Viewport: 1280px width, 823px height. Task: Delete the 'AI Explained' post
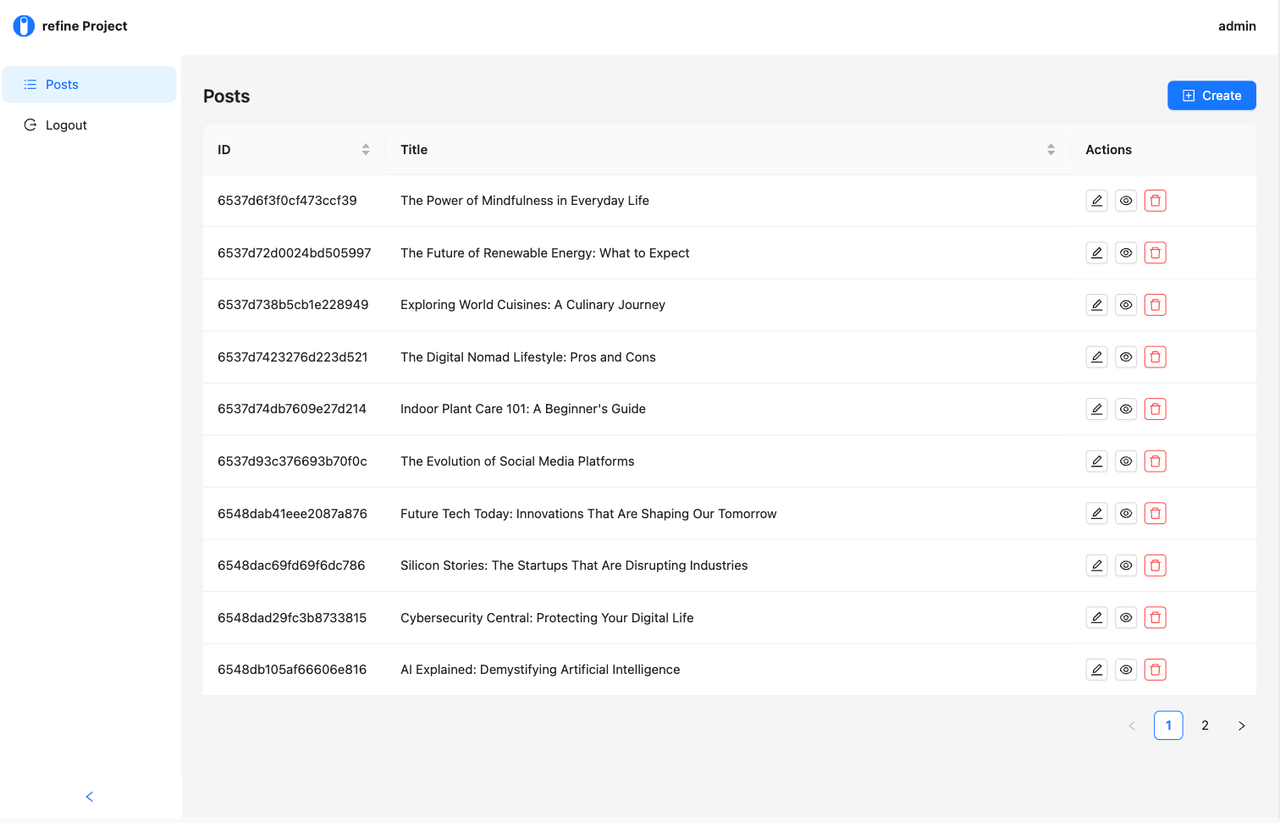coord(1155,670)
